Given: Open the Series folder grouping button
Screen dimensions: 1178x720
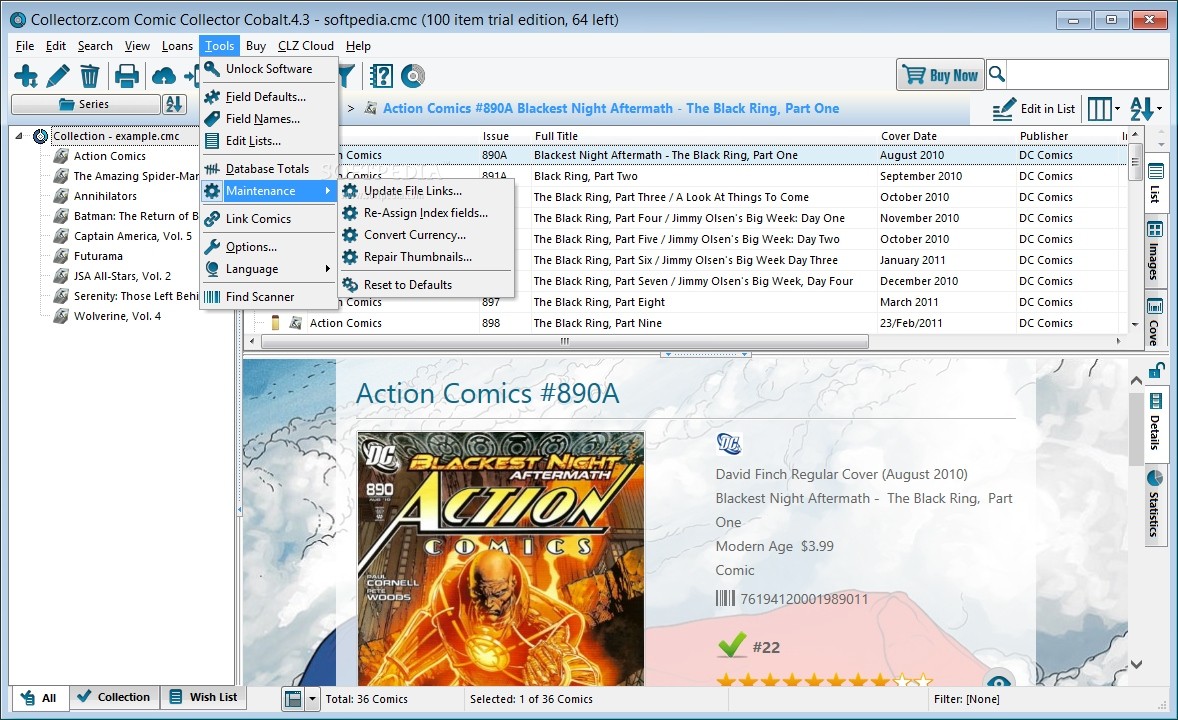Looking at the screenshot, I should [86, 104].
